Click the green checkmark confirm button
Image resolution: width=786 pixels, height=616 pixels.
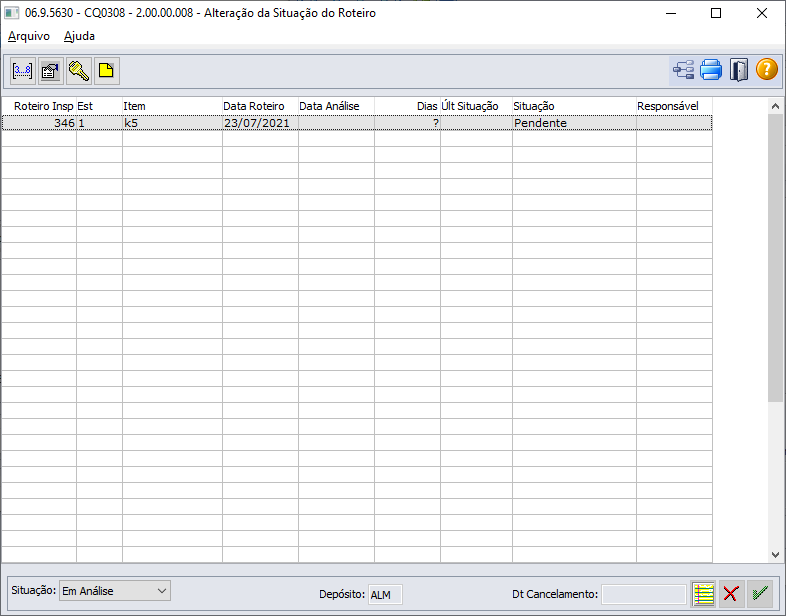coord(760,594)
